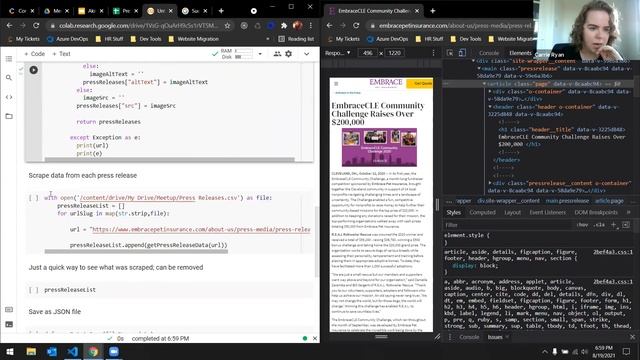Viewport: 640px width, 360px height.
Task: Select Layout tab in DevTools
Action: [x=512, y=212]
